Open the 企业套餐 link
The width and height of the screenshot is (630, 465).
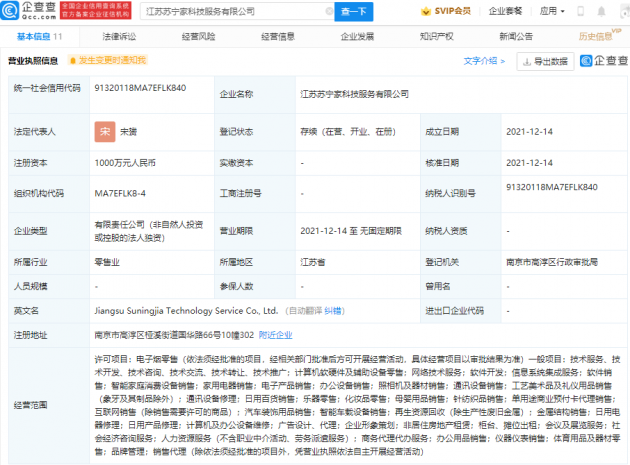(505, 11)
